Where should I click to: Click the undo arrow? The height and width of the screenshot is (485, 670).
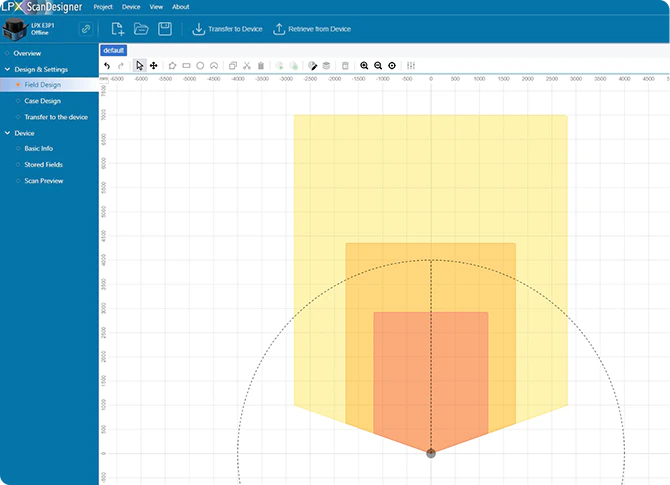[x=107, y=65]
